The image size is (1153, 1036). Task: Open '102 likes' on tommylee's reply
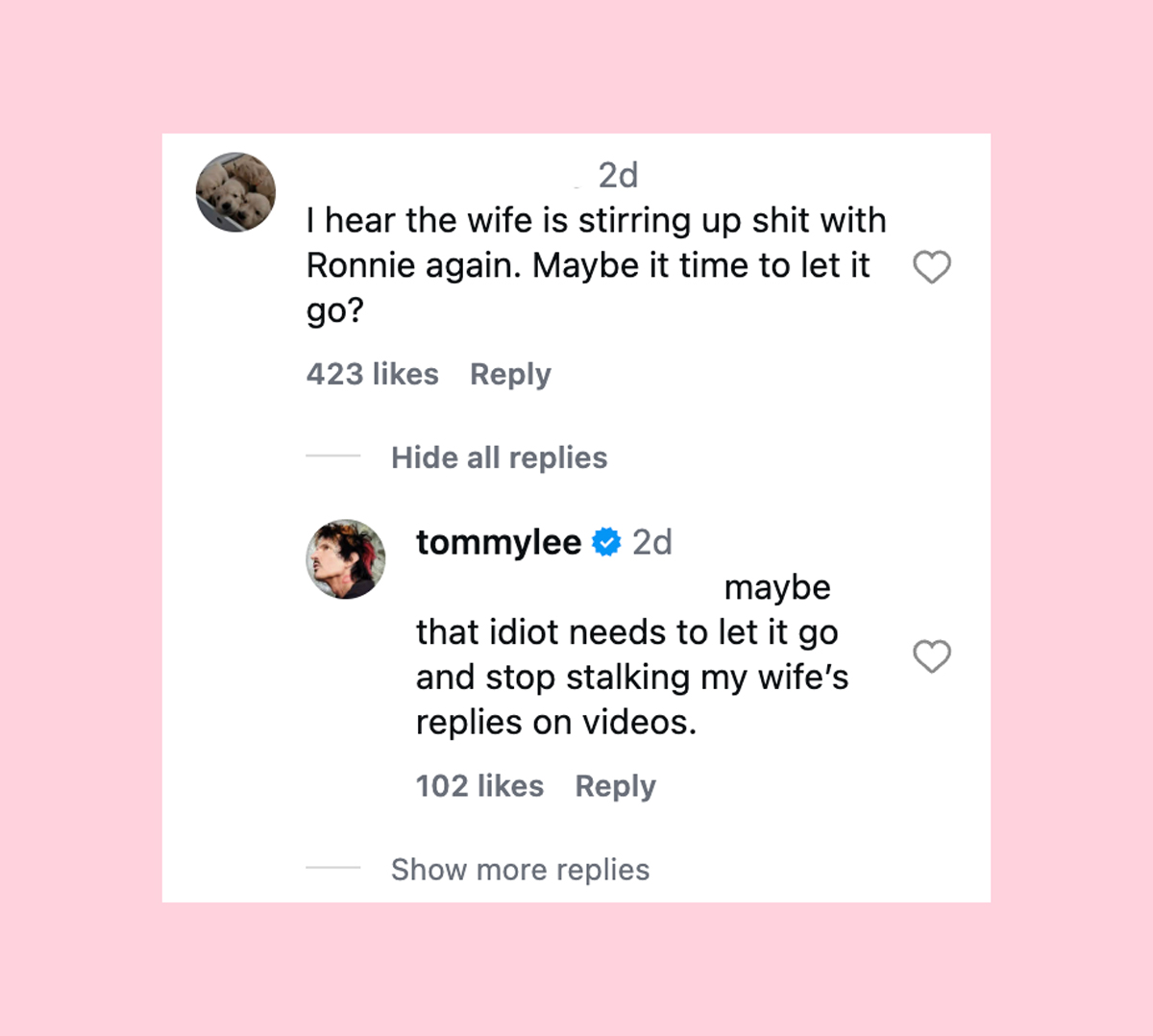click(x=479, y=785)
